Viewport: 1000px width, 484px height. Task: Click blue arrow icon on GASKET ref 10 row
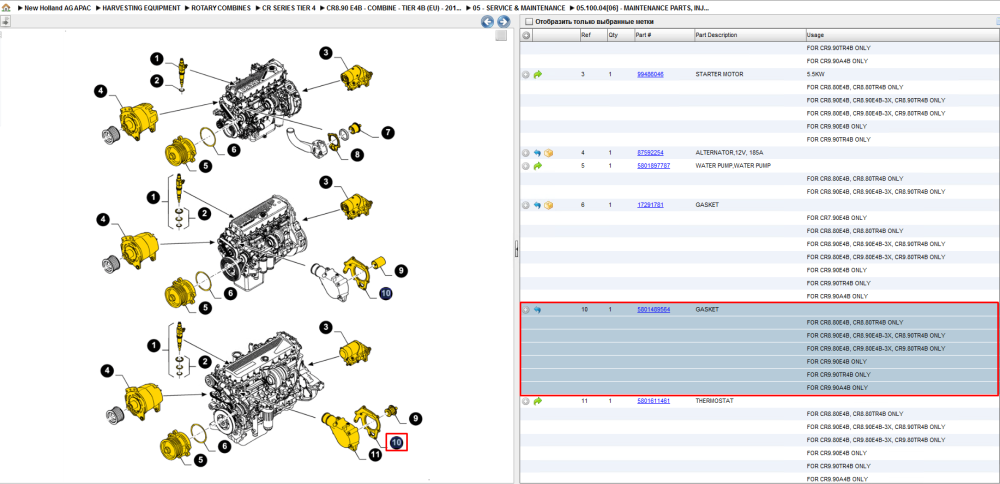click(537, 309)
